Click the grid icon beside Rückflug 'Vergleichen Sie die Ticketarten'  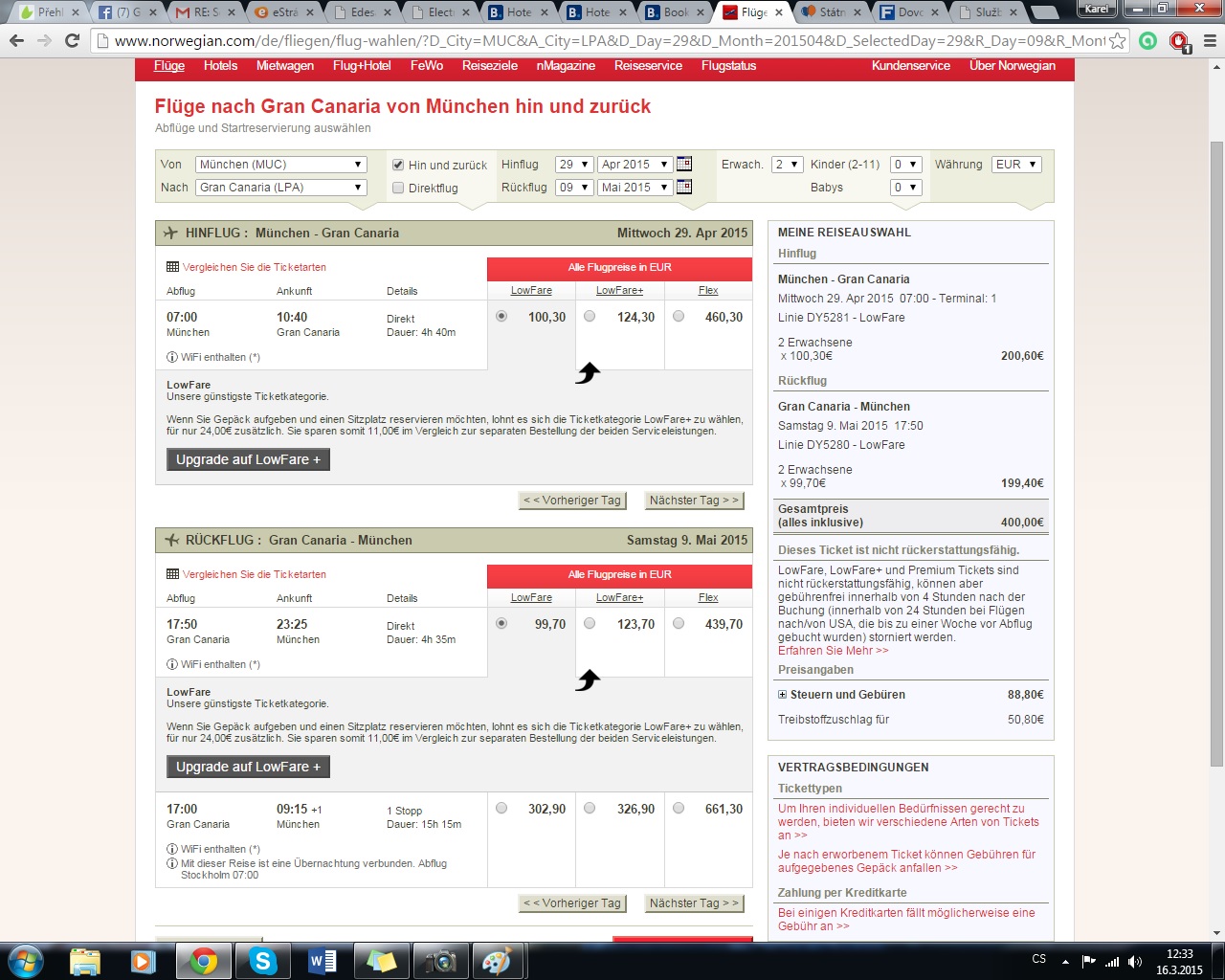click(172, 574)
